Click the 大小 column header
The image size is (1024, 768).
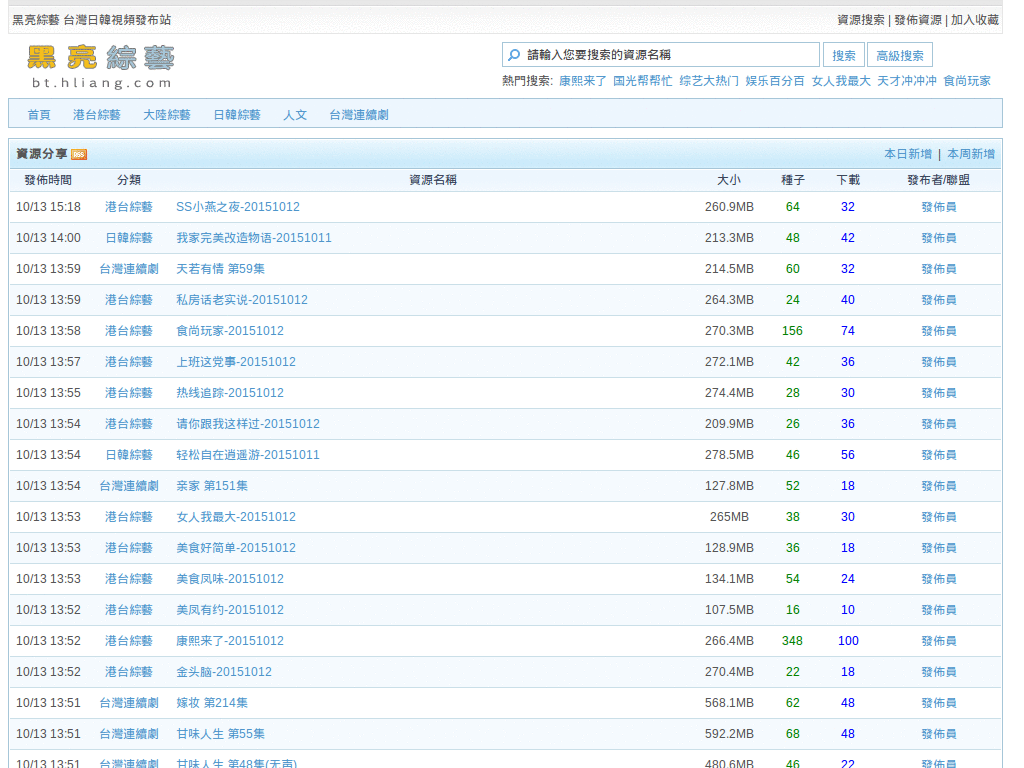coord(729,180)
